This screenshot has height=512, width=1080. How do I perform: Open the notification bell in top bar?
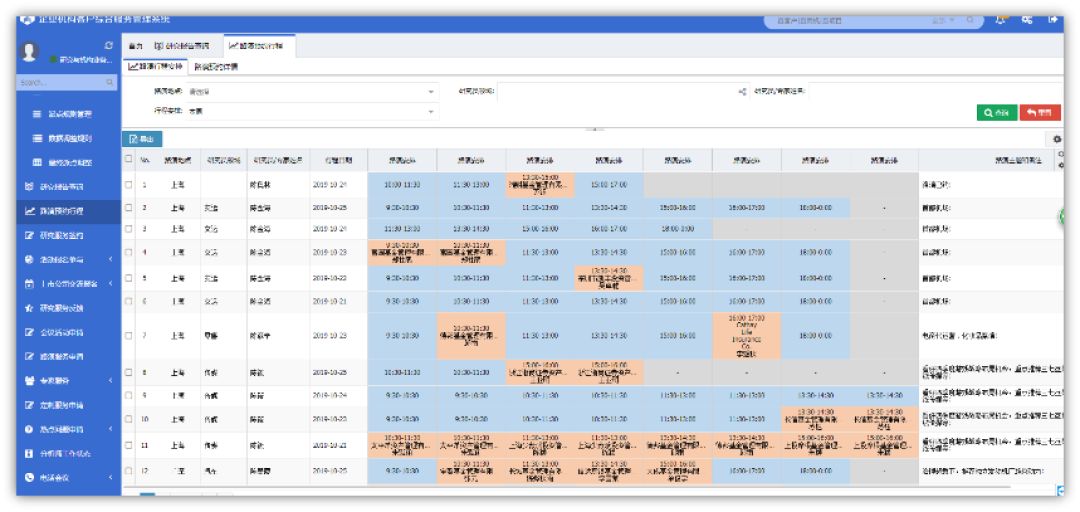click(999, 20)
